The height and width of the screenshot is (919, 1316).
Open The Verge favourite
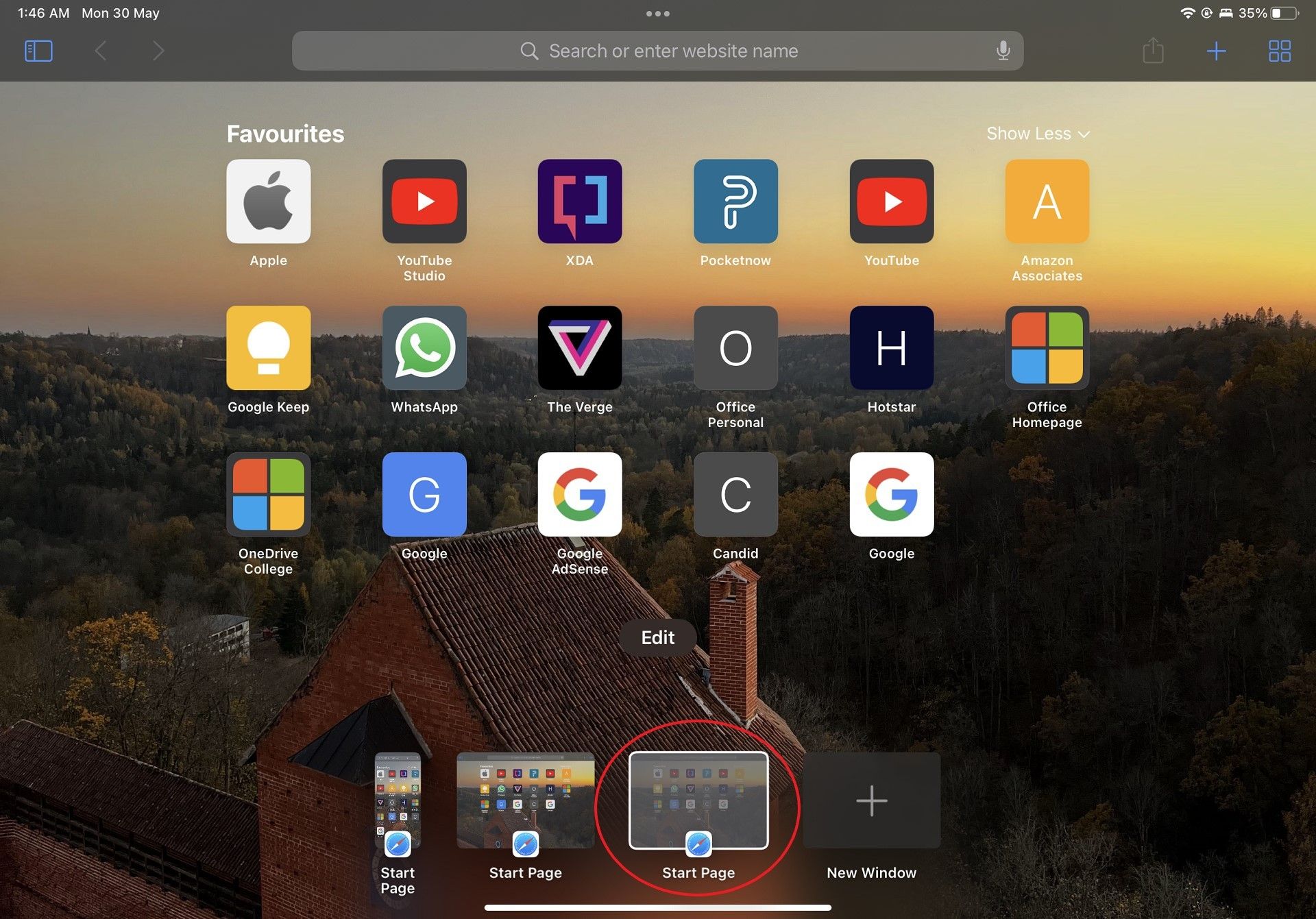[580, 347]
